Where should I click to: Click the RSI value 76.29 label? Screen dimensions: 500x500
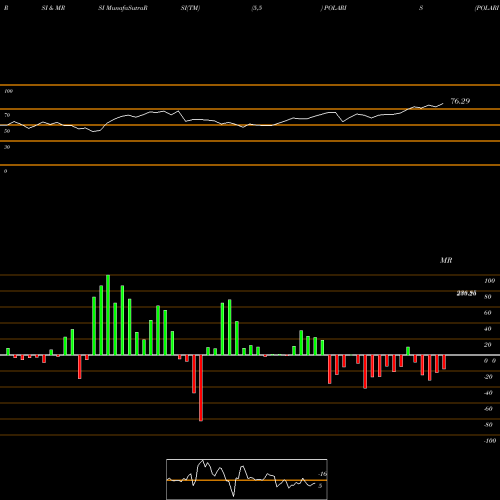click(x=460, y=101)
